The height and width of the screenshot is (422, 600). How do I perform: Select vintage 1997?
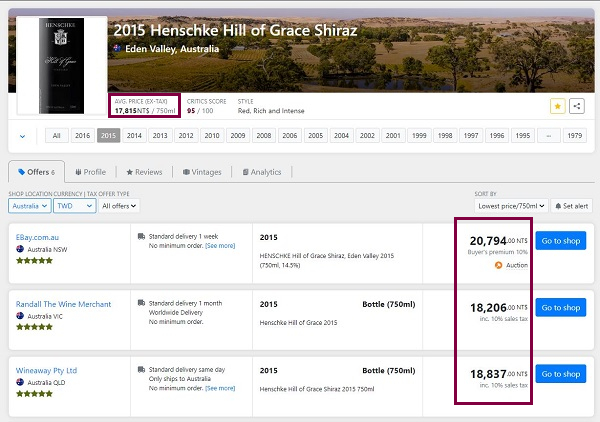click(471, 135)
